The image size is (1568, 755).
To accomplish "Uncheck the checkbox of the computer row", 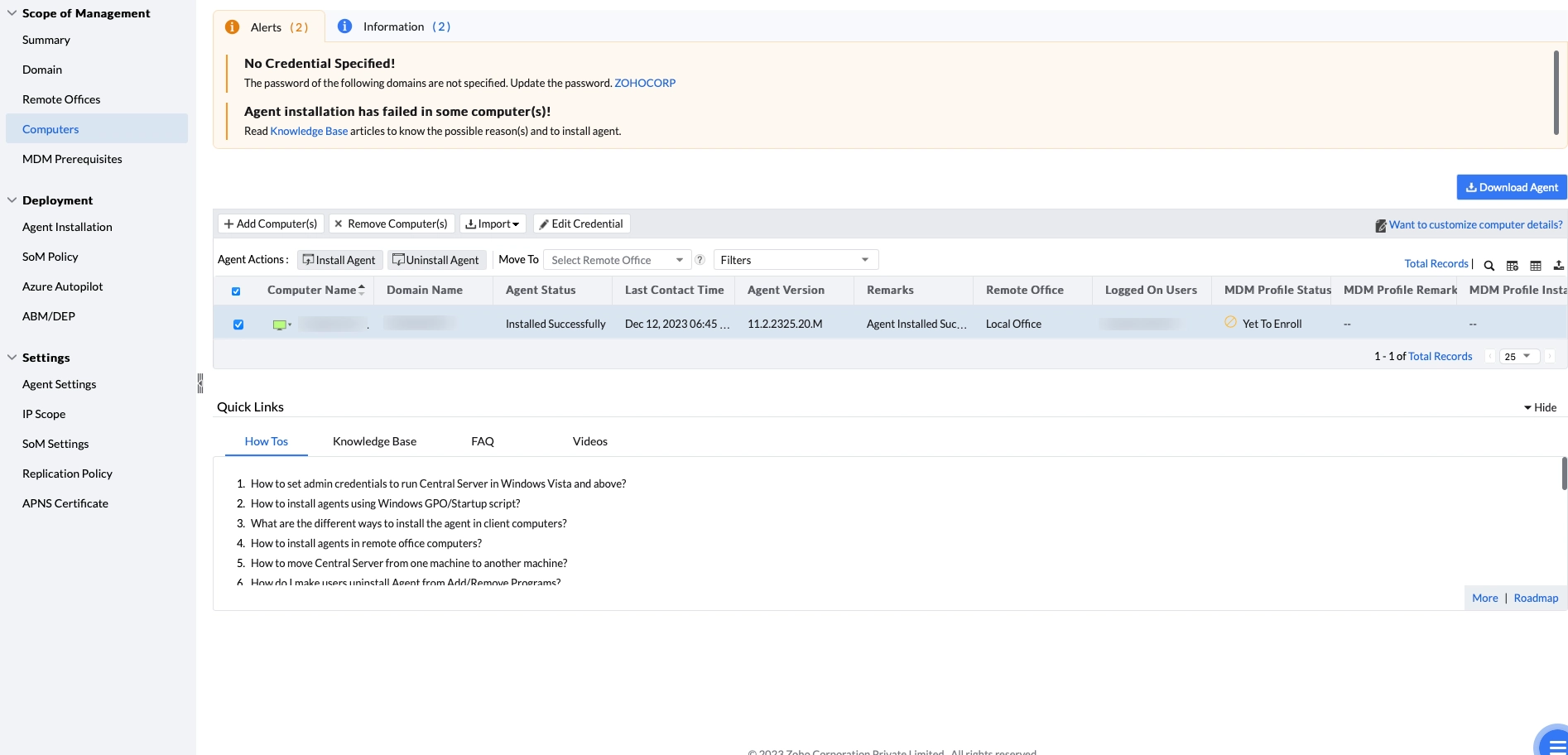I will pyautogui.click(x=238, y=325).
